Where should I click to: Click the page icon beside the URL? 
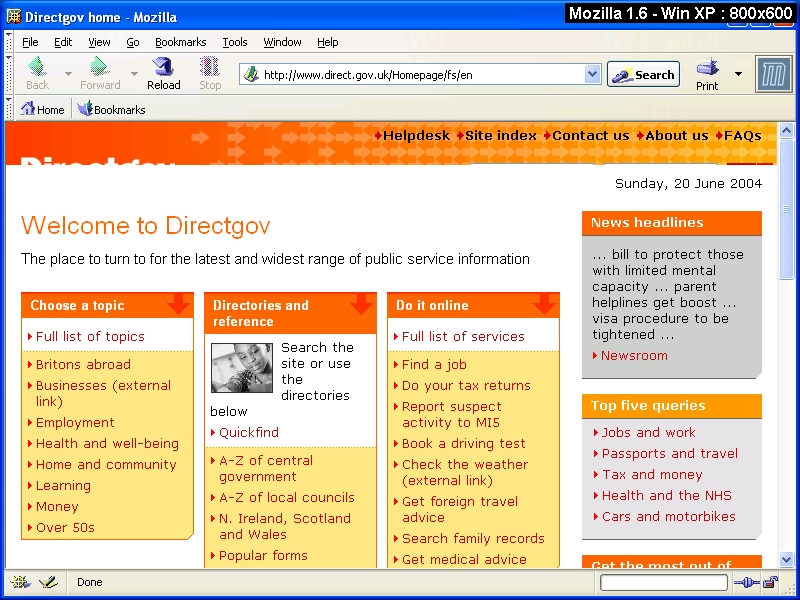click(251, 74)
